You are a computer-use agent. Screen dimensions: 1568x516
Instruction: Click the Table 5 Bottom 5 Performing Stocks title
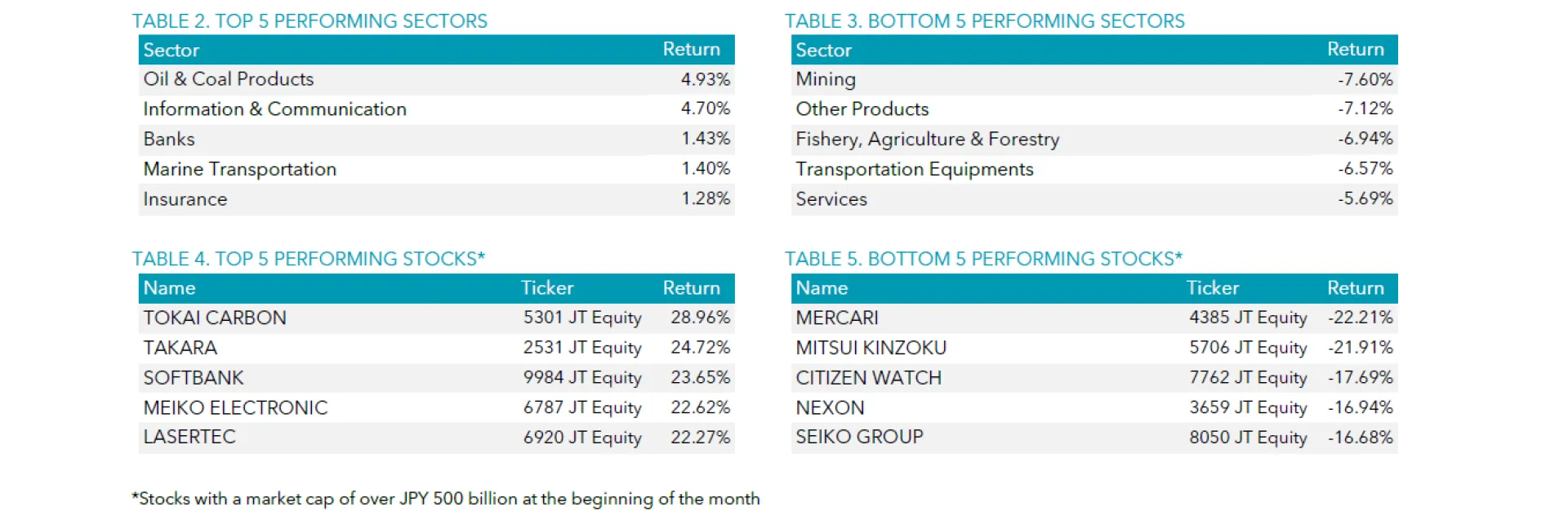point(983,259)
